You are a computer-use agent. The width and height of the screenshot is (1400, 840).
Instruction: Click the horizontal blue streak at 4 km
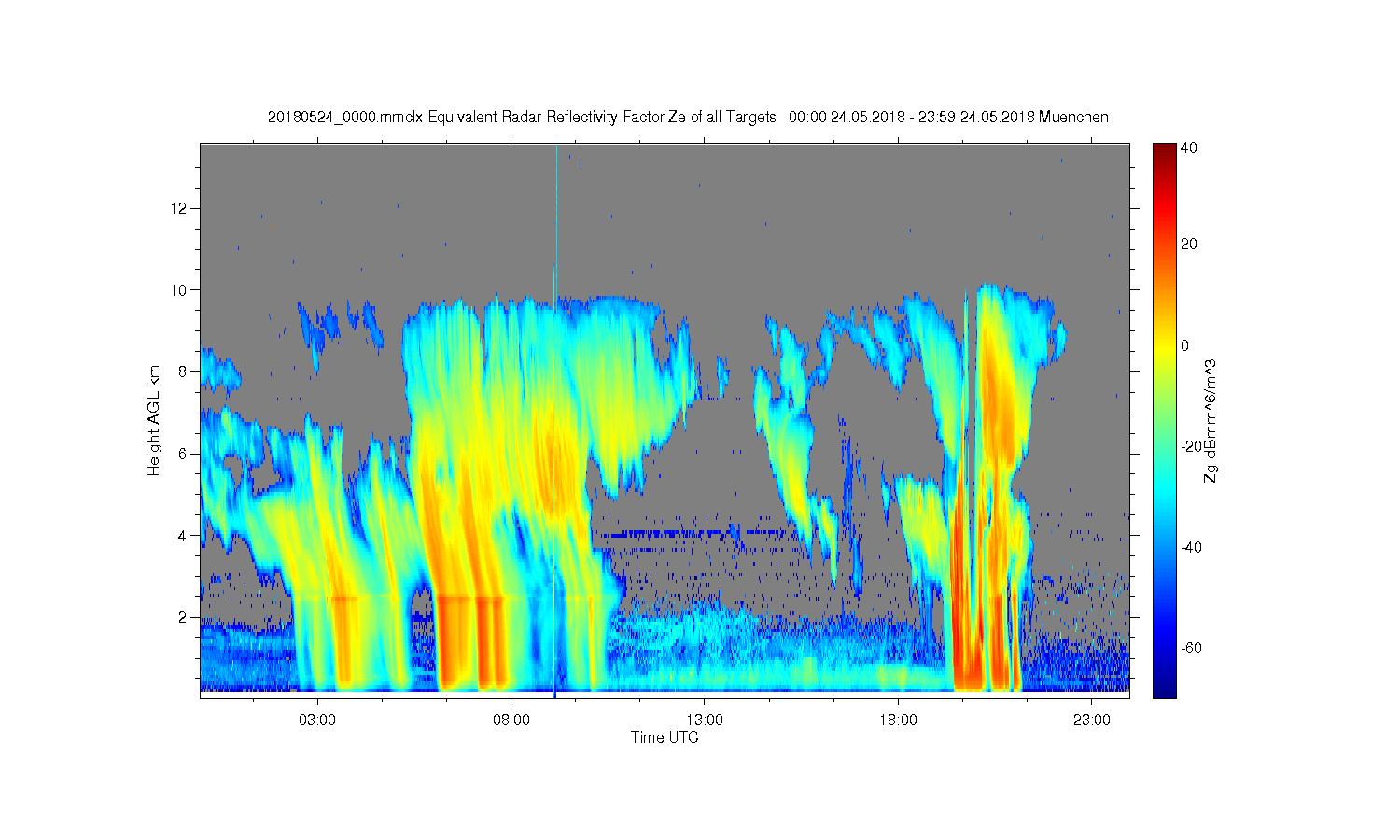[x=695, y=535]
